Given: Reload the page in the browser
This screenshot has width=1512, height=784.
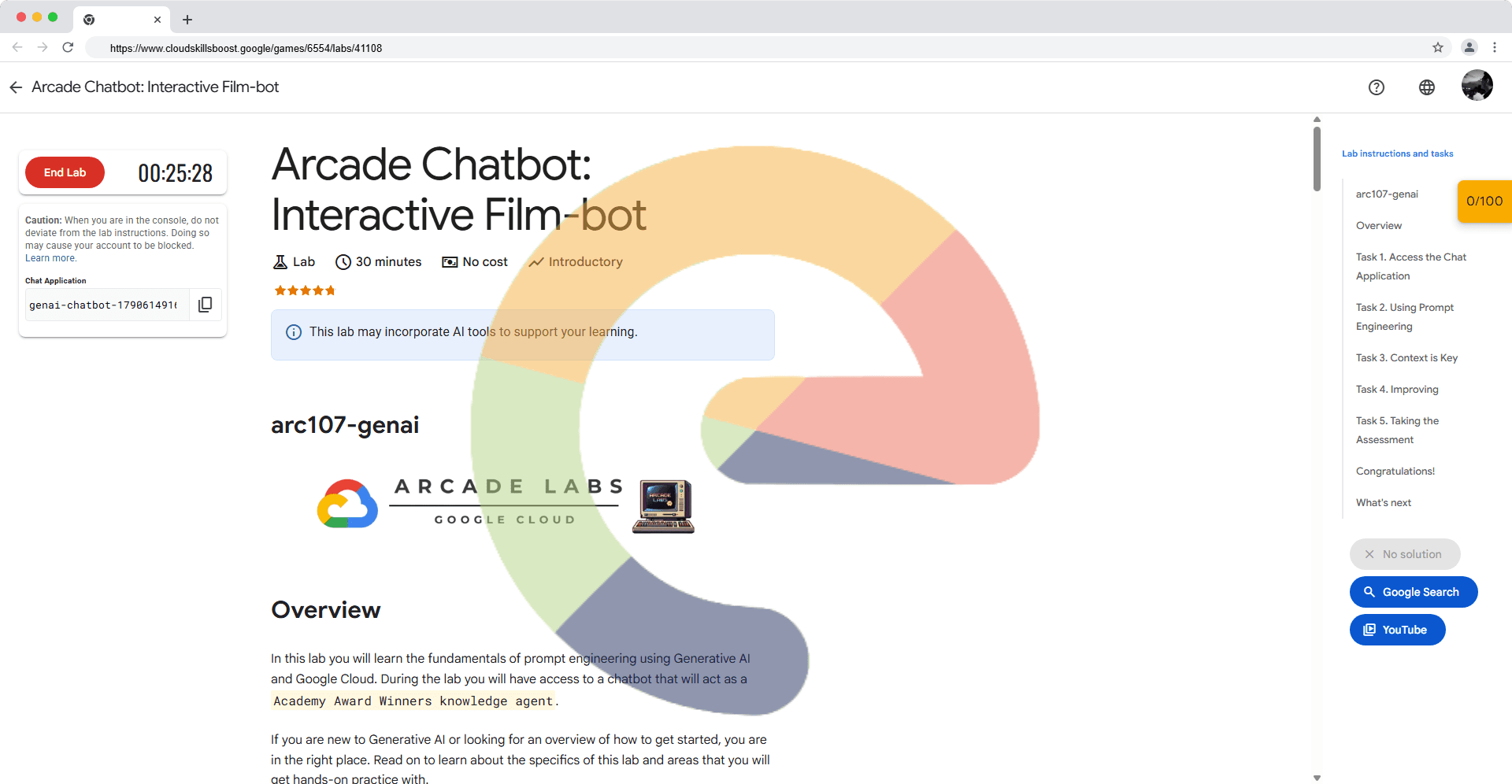Looking at the screenshot, I should 68,48.
